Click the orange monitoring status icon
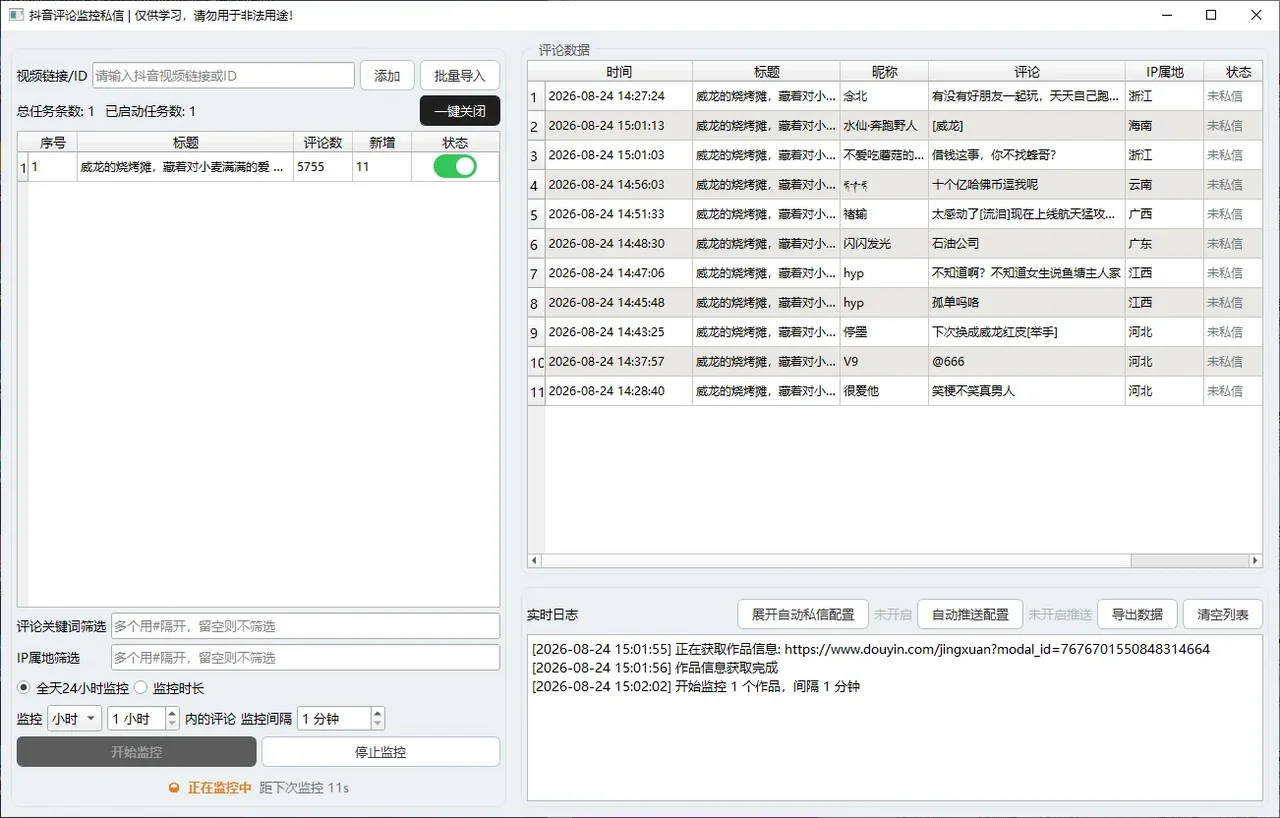1280x818 pixels. [x=174, y=788]
